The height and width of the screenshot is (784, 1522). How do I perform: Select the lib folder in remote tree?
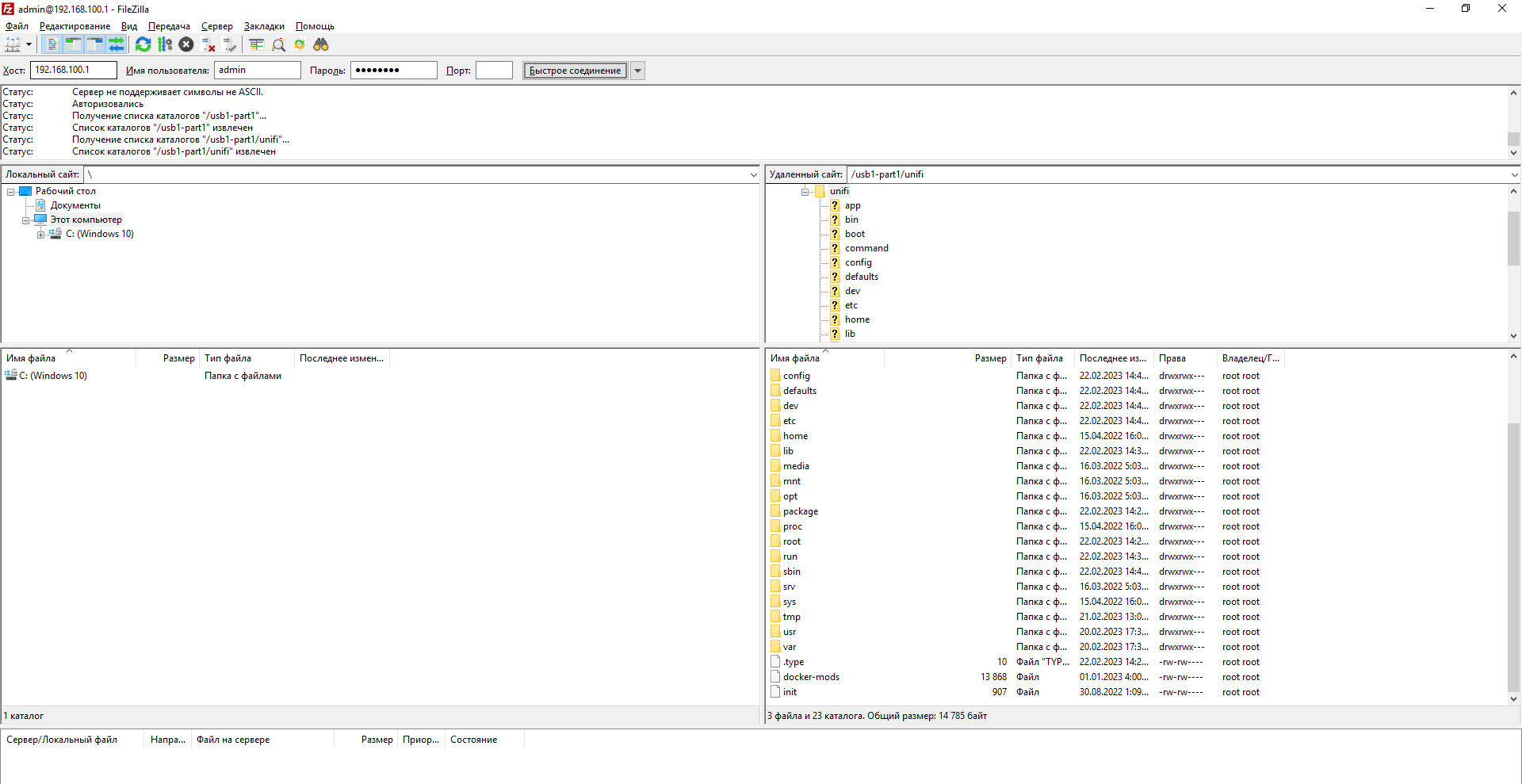point(850,334)
